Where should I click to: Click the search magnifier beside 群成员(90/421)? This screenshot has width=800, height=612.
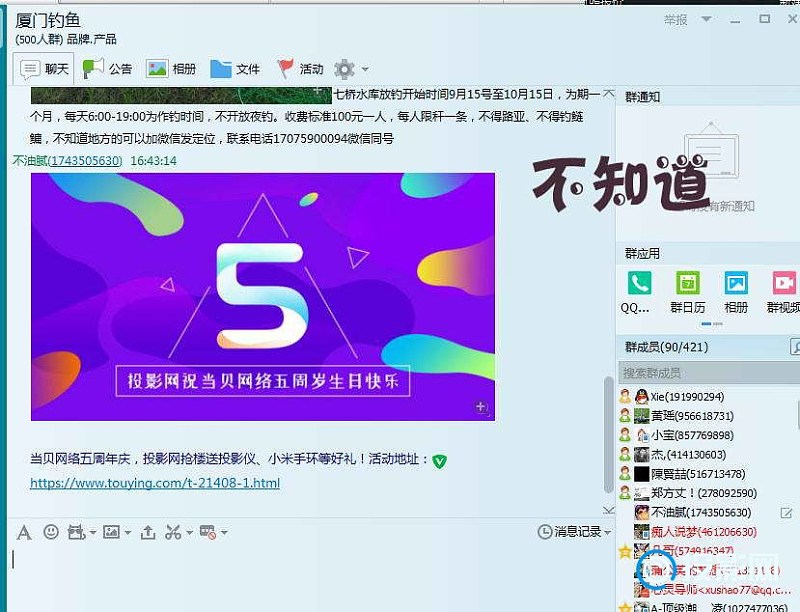coord(795,347)
